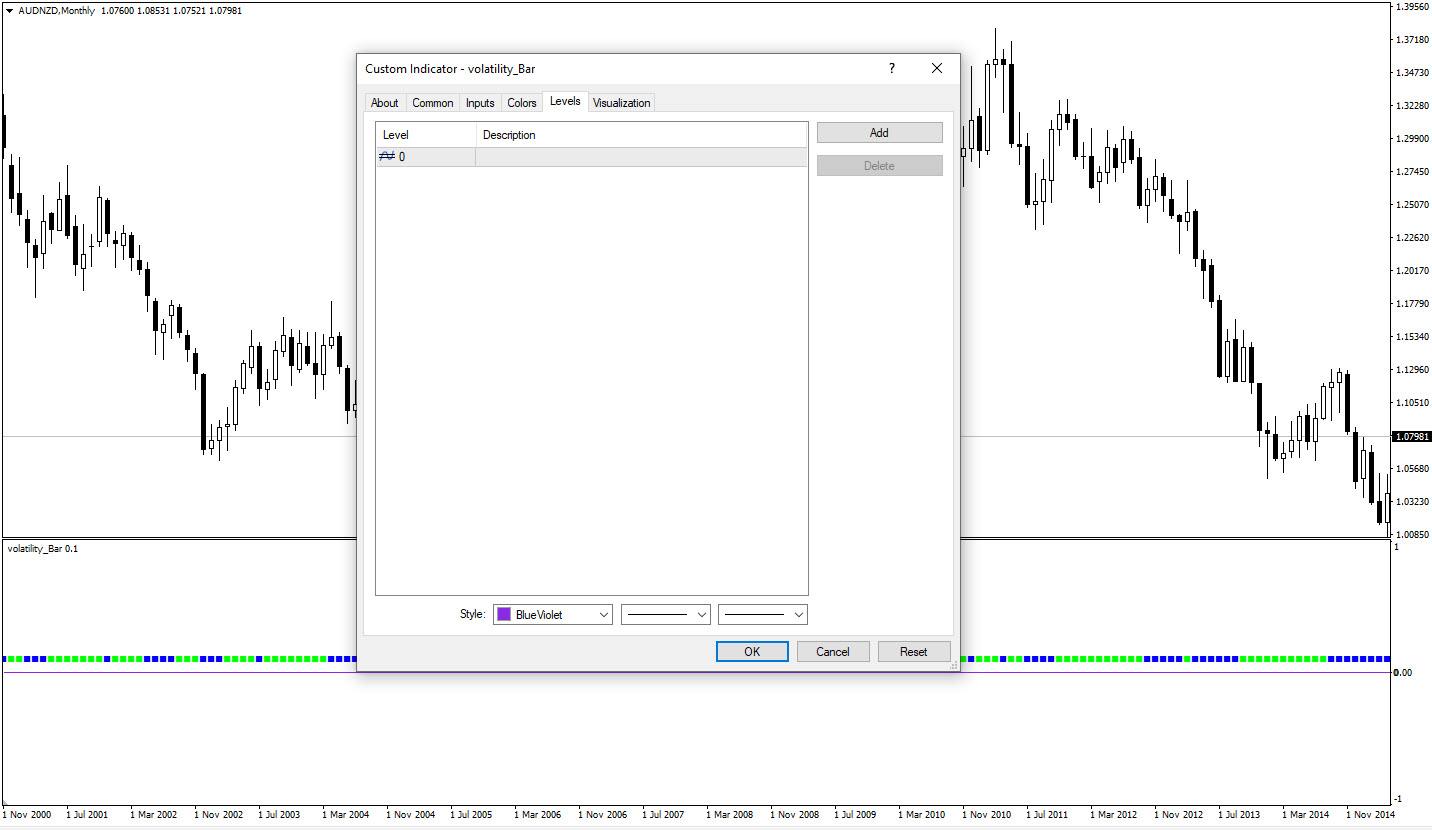The height and width of the screenshot is (830, 1432).
Task: Select the level 0 row
Action: 591,157
